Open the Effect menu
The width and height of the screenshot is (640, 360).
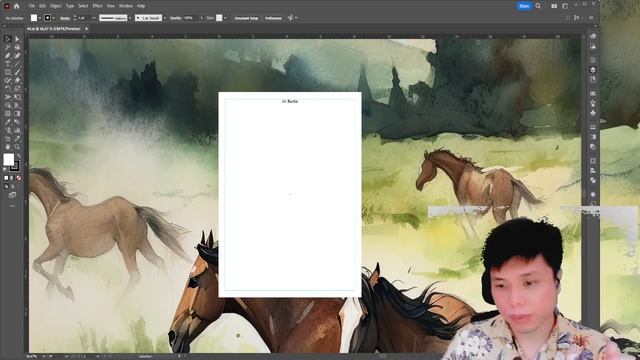click(x=97, y=6)
